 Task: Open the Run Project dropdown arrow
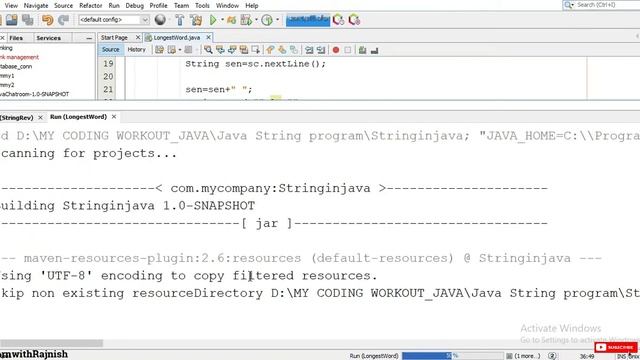click(x=222, y=20)
